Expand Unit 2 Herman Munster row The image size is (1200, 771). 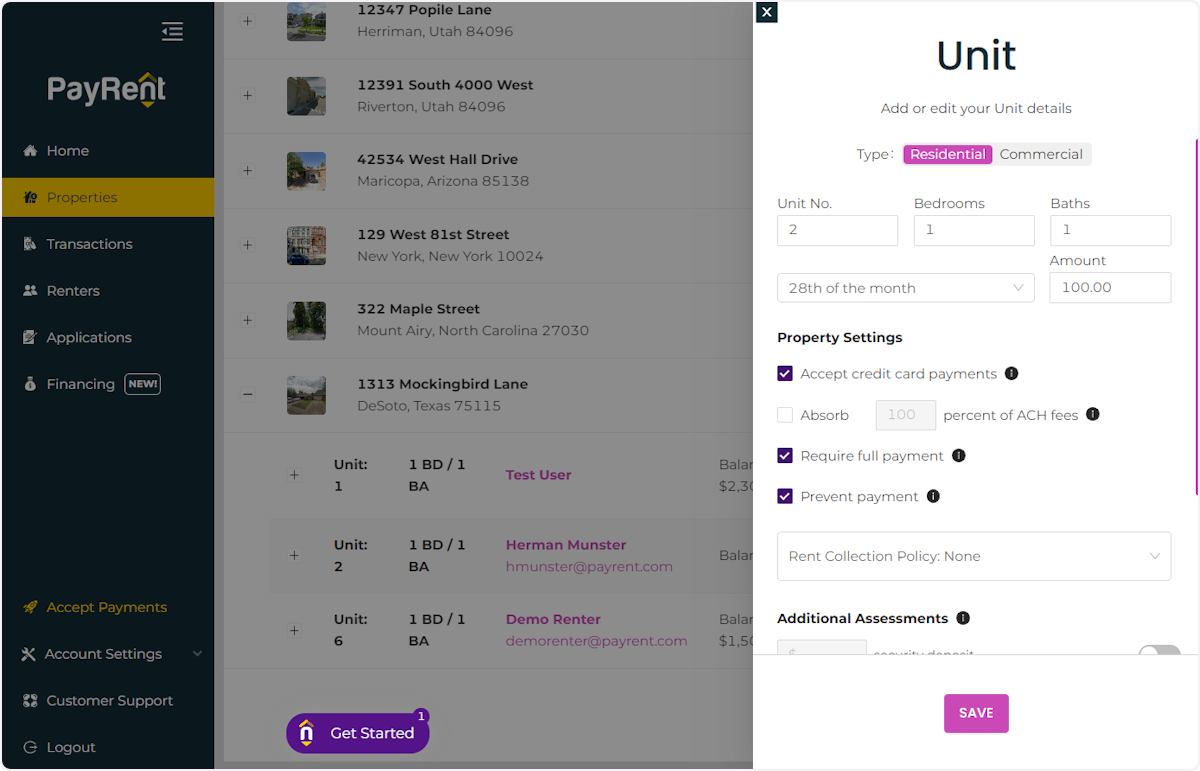(x=294, y=555)
